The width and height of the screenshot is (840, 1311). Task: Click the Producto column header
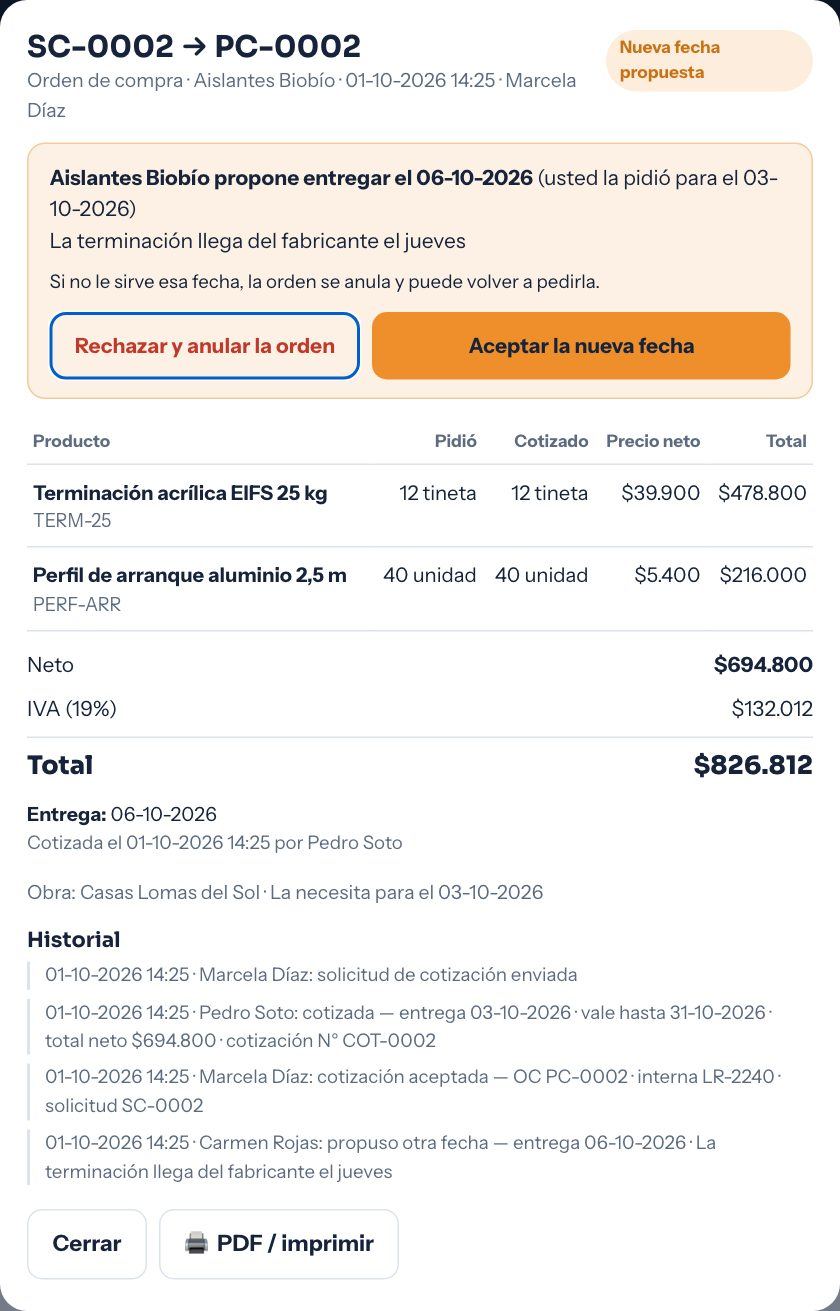pyautogui.click(x=72, y=441)
